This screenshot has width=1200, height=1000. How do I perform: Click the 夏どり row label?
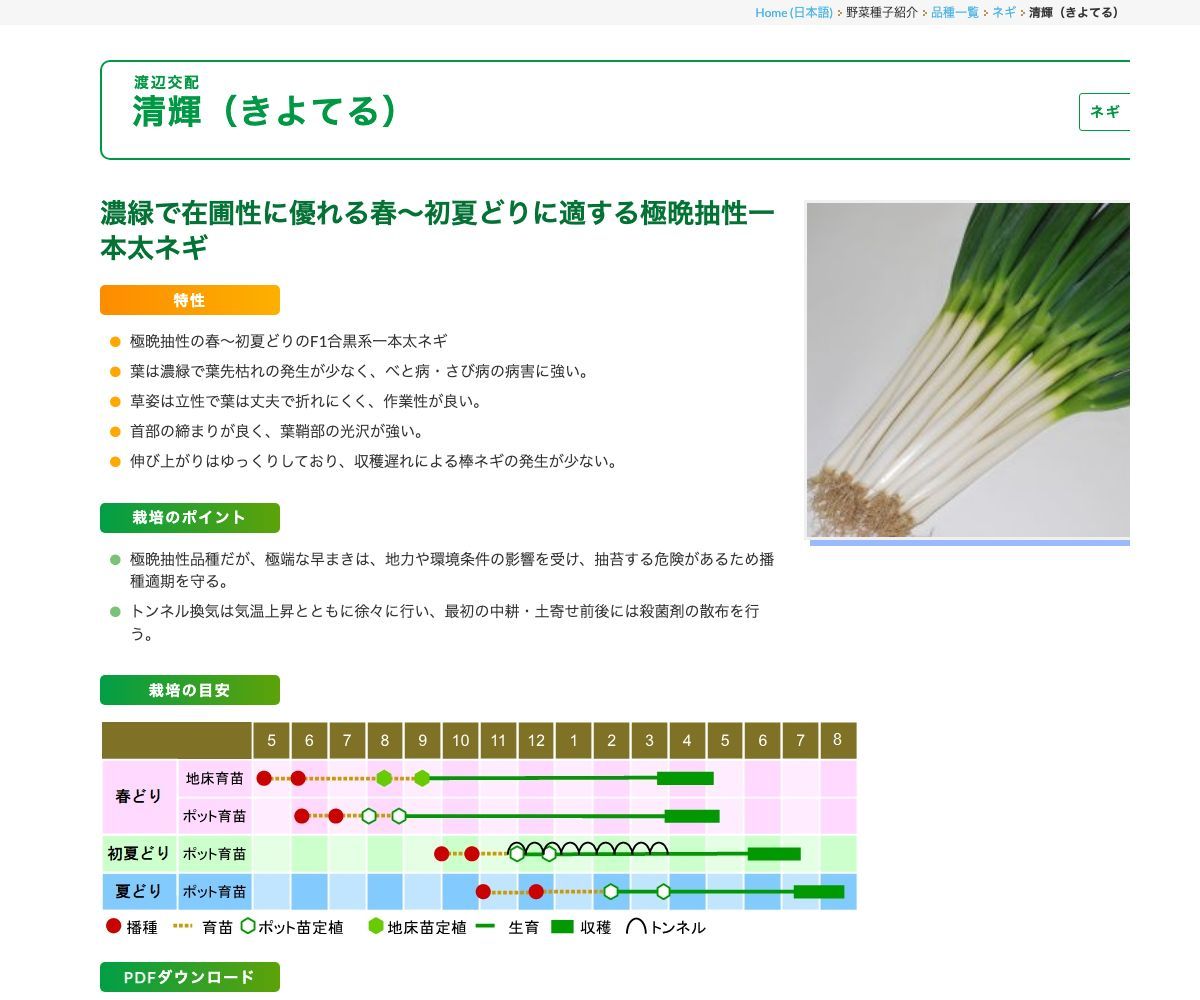137,891
